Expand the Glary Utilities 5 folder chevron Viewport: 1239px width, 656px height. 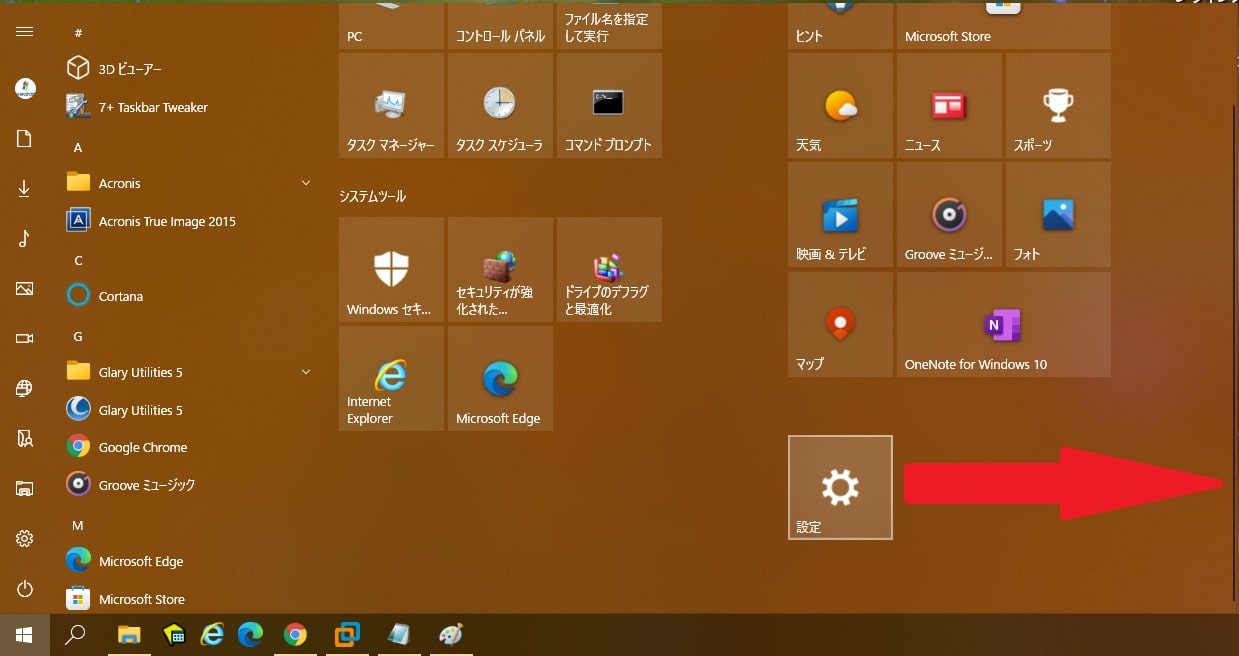tap(306, 372)
